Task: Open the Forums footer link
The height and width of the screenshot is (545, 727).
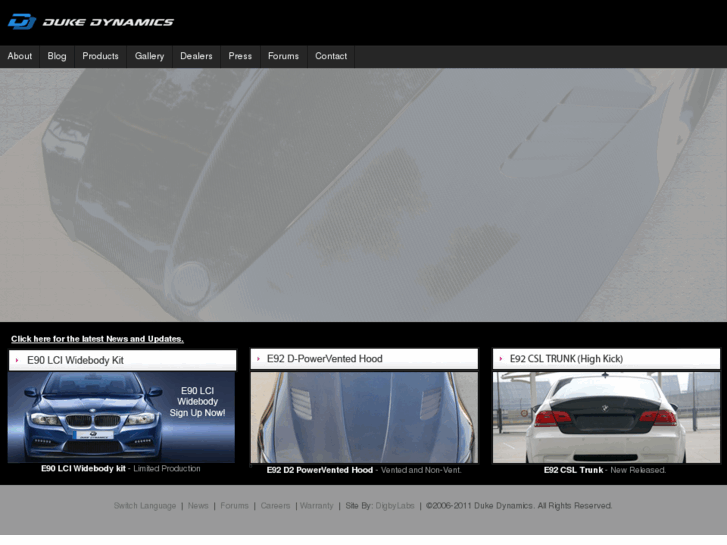Action: [234, 506]
